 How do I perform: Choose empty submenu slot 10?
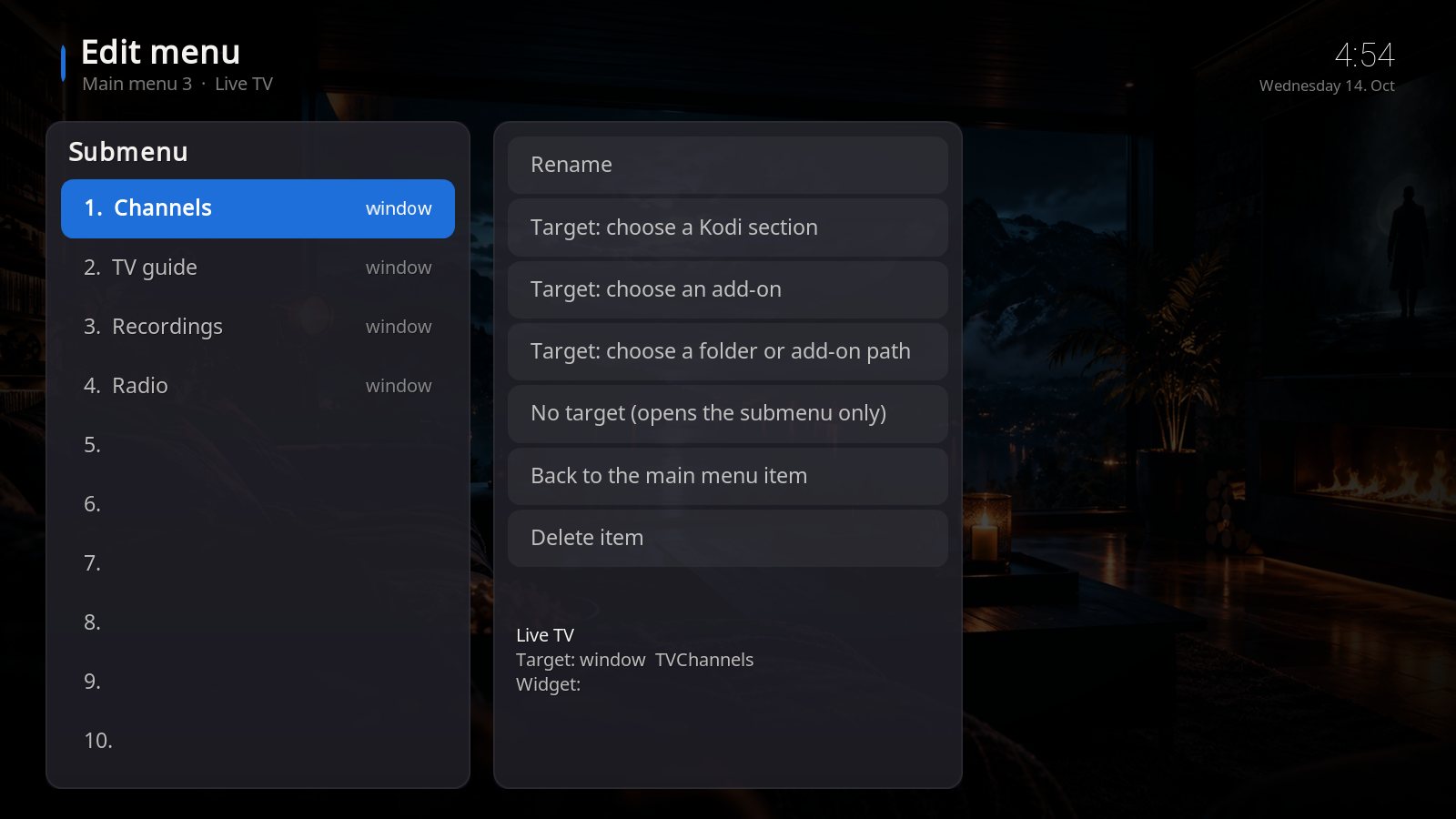[258, 741]
